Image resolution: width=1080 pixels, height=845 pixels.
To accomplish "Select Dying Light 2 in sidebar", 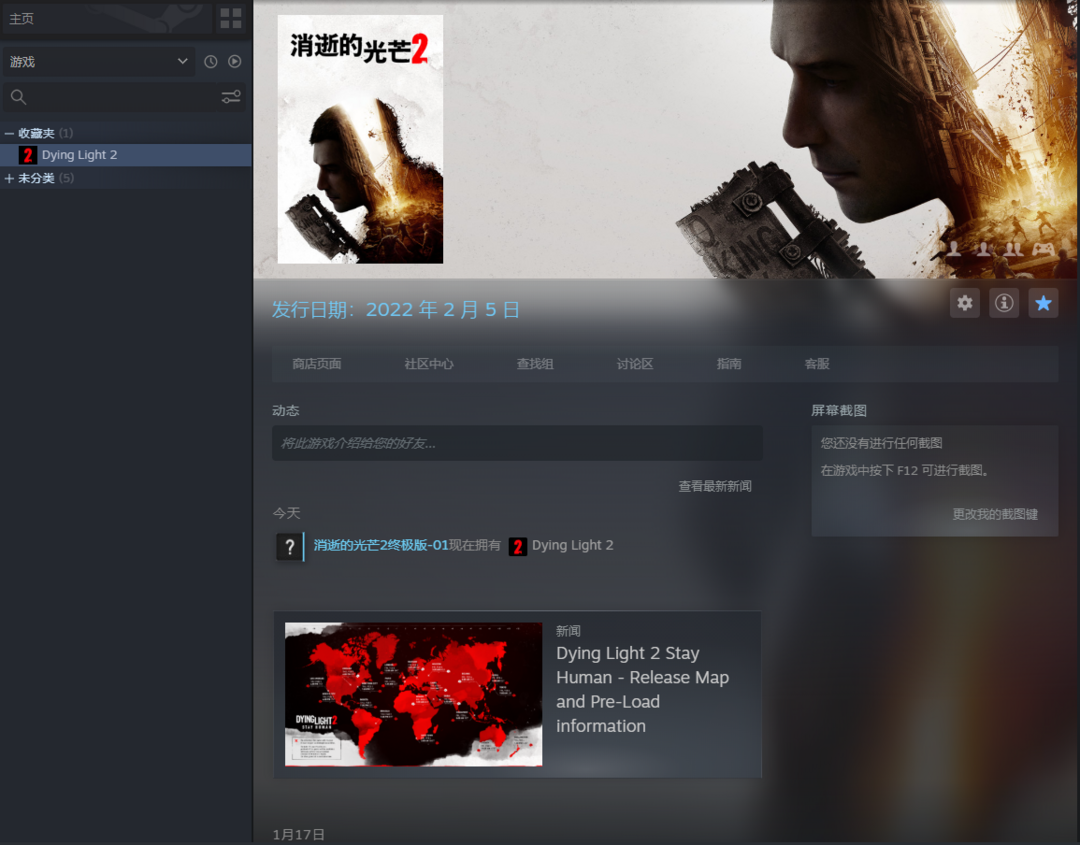I will (80, 155).
